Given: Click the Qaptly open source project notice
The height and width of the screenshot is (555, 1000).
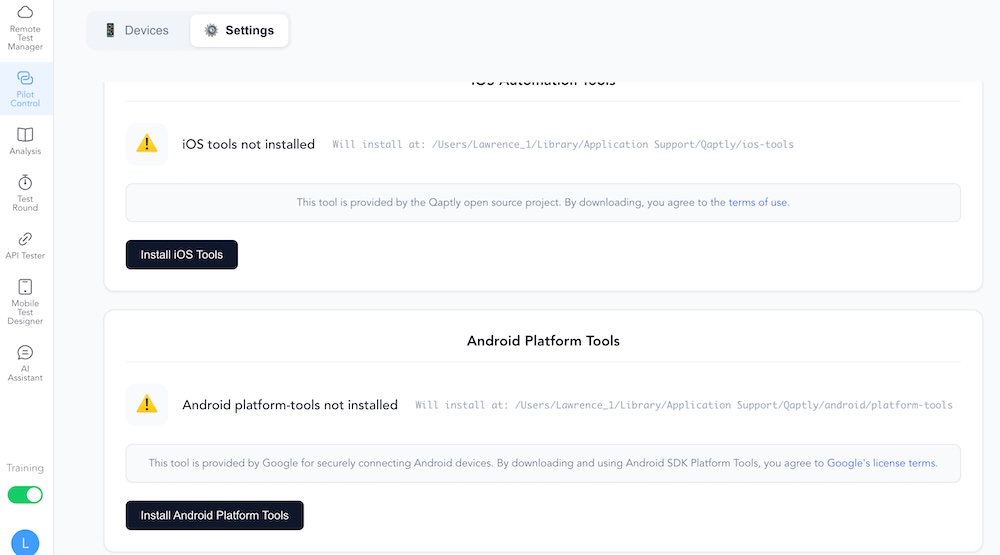Looking at the screenshot, I should (543, 202).
